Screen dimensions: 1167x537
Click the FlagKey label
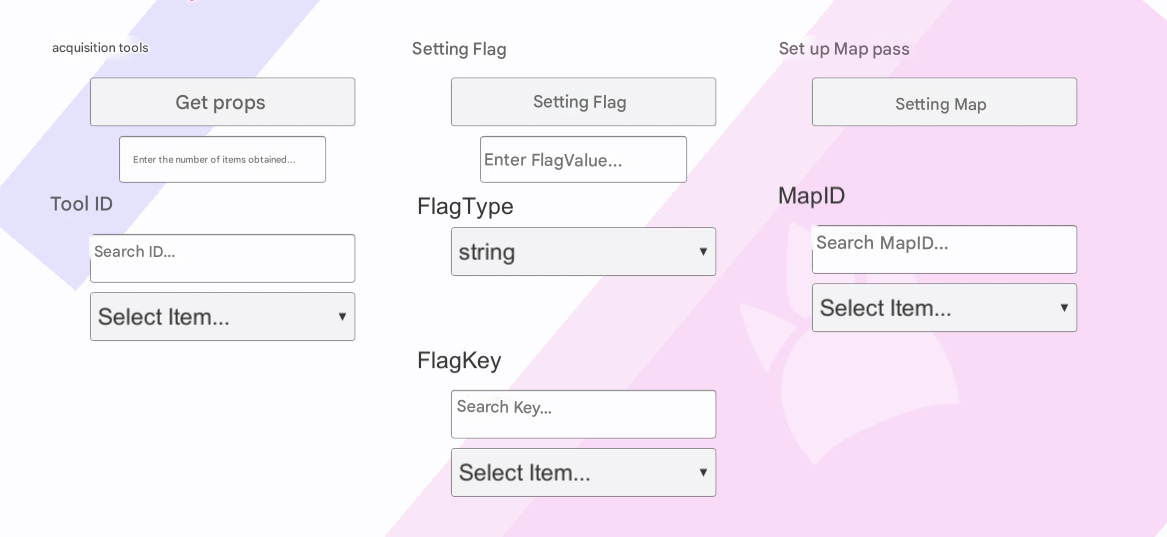point(459,360)
